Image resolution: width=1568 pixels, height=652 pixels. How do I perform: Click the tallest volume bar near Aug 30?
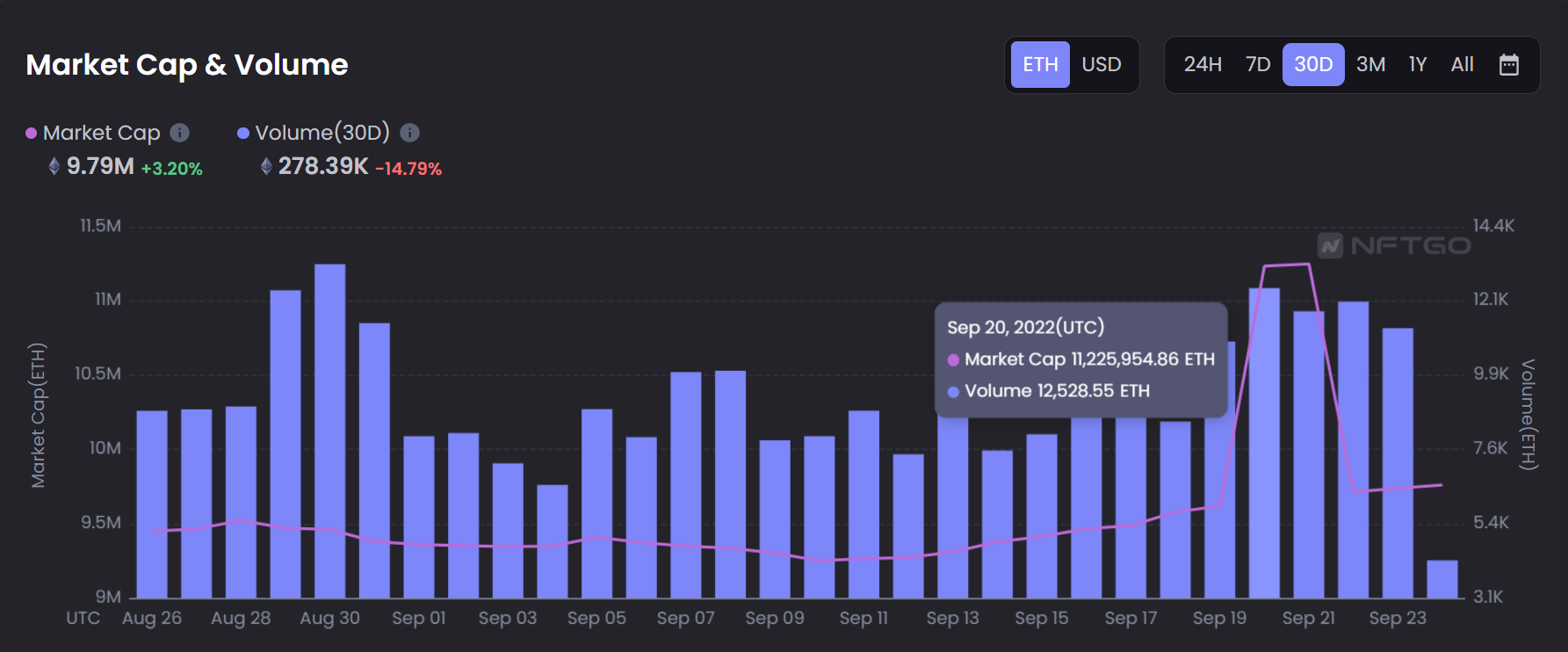(x=329, y=431)
